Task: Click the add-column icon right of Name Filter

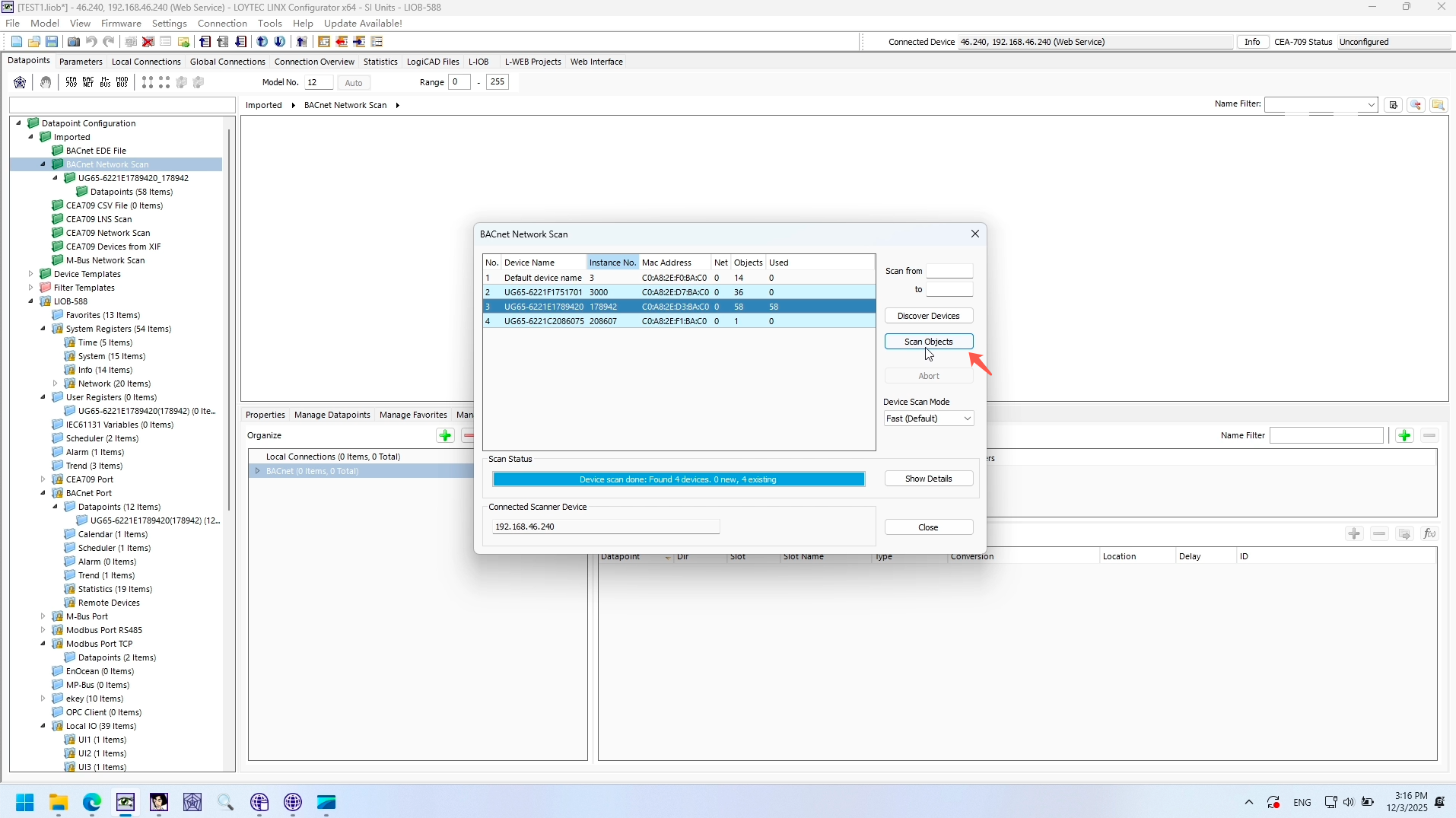Action: 1394,105
